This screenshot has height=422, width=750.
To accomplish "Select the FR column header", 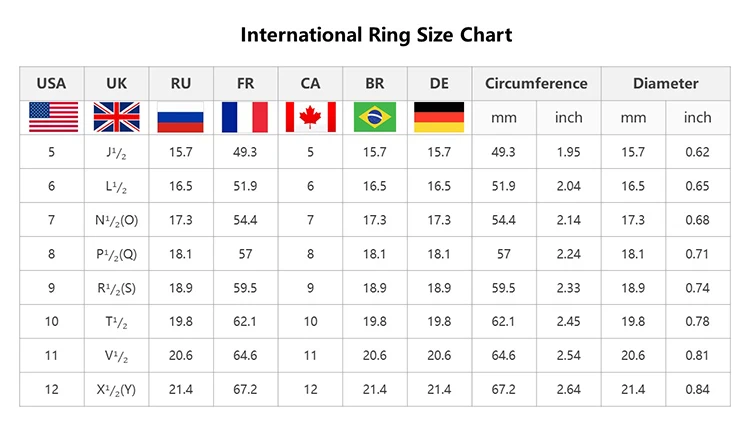I will 245,83.
